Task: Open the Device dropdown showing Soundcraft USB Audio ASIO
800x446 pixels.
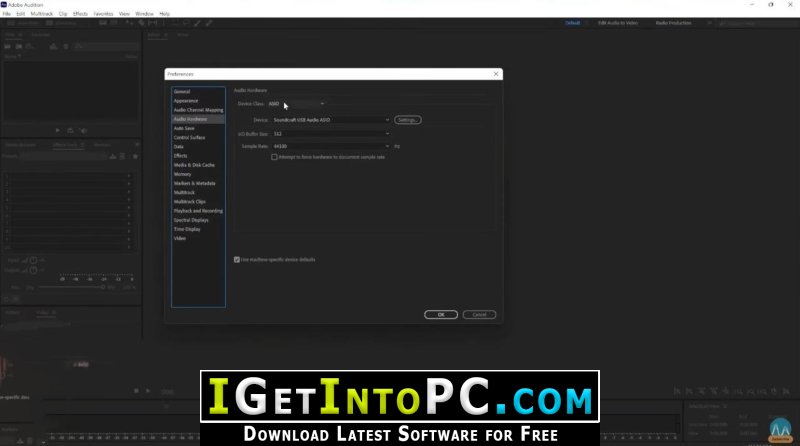Action: pyautogui.click(x=331, y=120)
